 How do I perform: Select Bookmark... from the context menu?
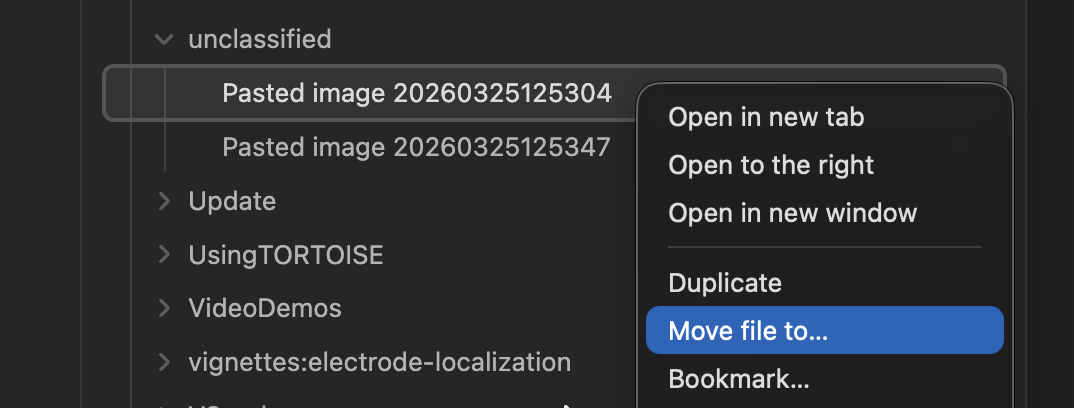click(x=738, y=379)
